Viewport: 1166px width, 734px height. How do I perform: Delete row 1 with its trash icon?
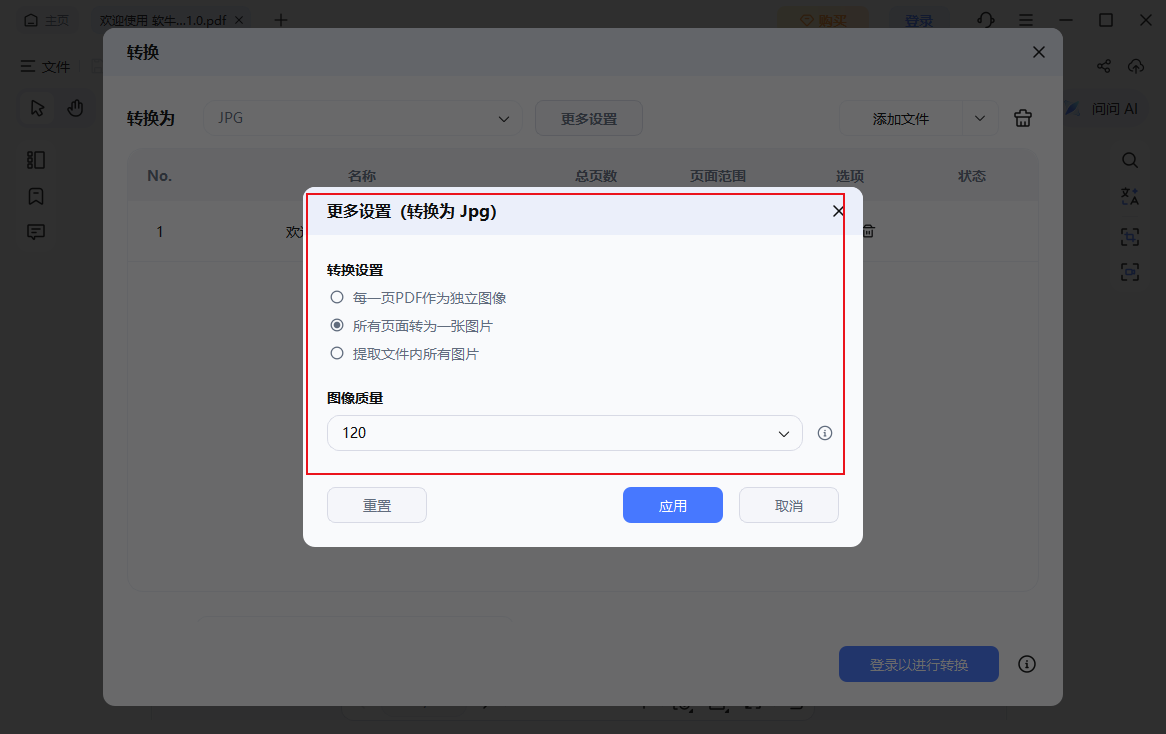pos(868,231)
